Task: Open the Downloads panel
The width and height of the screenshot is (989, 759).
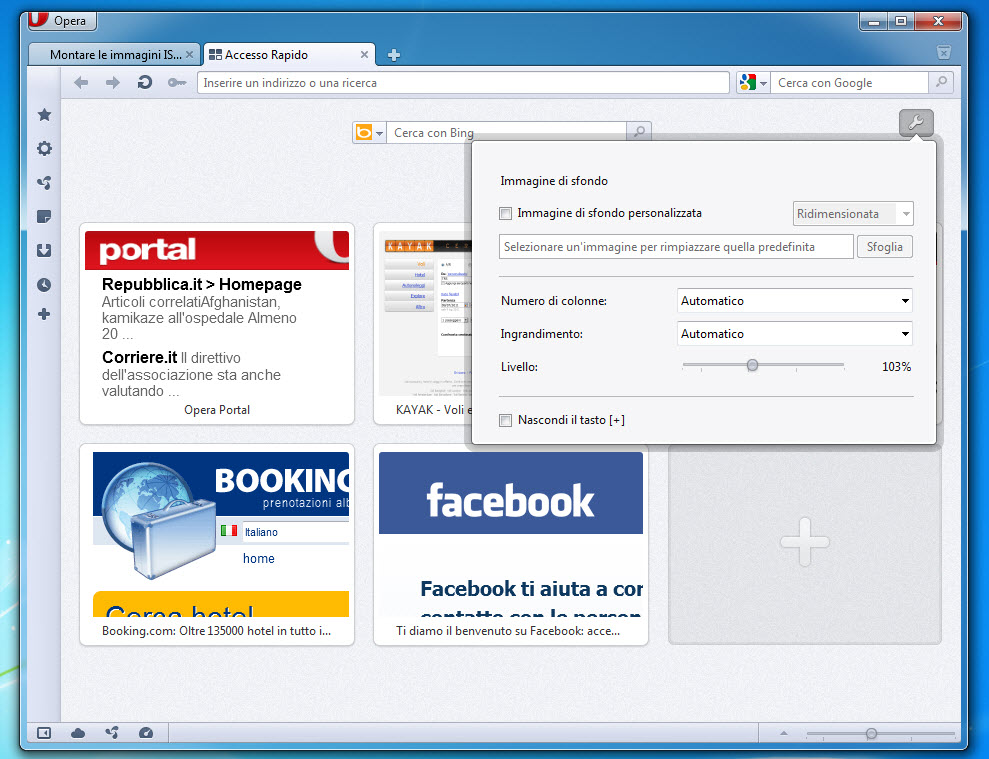Action: coord(44,250)
